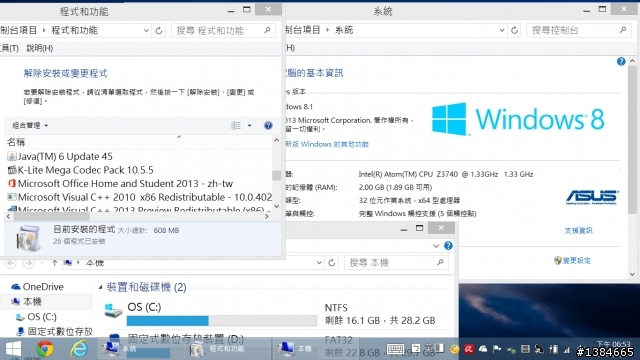The image size is (640, 360).
Task: Click help icon in 系統 window
Action: (x=621, y=62)
